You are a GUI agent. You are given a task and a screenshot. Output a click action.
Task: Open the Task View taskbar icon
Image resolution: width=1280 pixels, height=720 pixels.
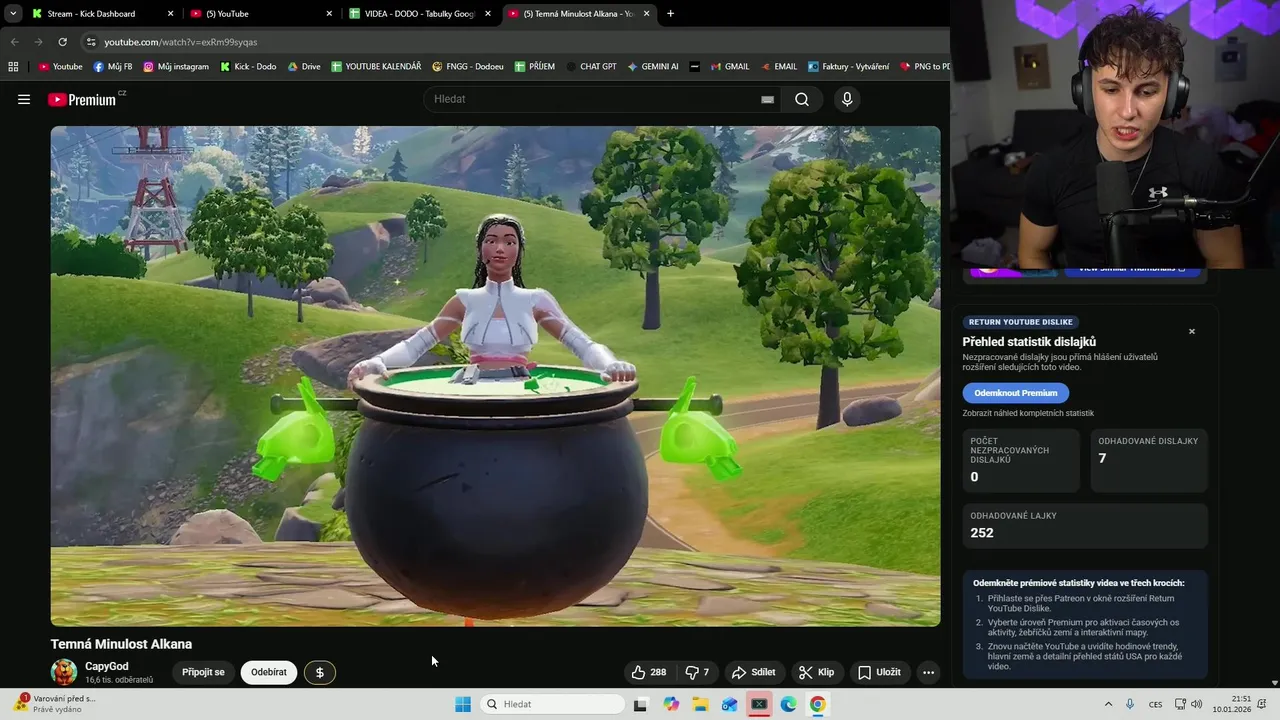[641, 704]
